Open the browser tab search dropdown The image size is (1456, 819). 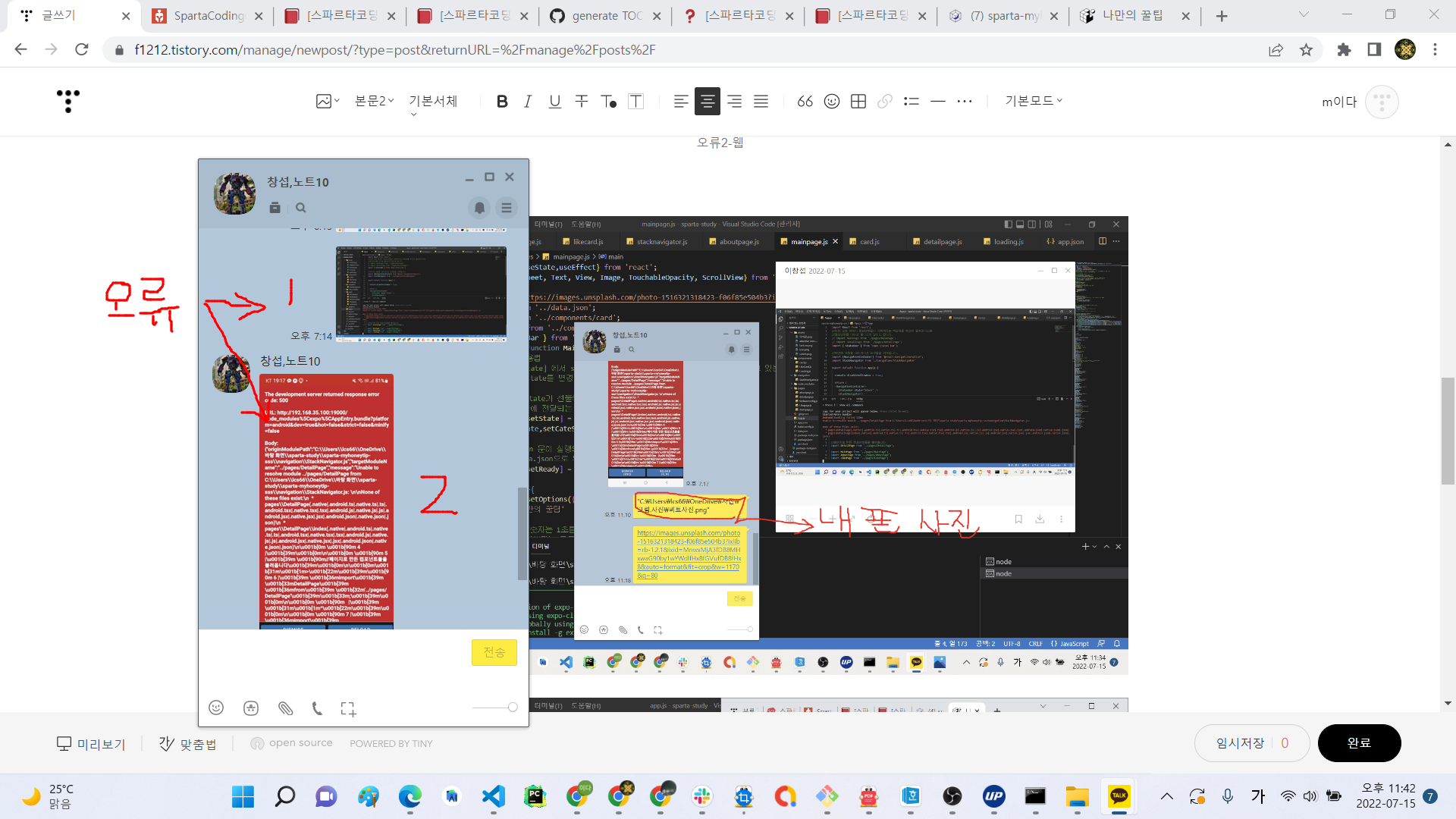pos(1304,14)
